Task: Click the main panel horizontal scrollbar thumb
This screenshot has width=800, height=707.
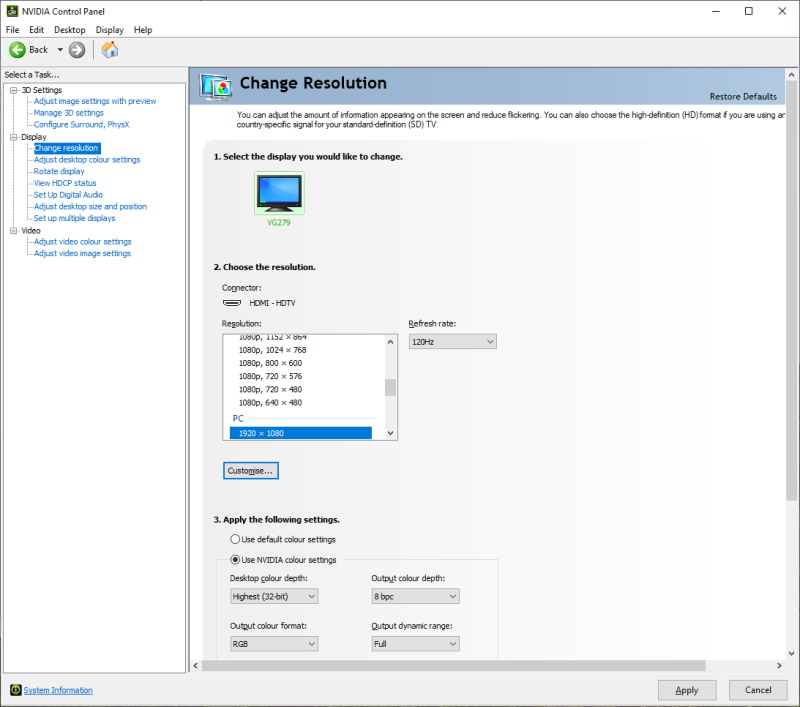Action: 454,665
